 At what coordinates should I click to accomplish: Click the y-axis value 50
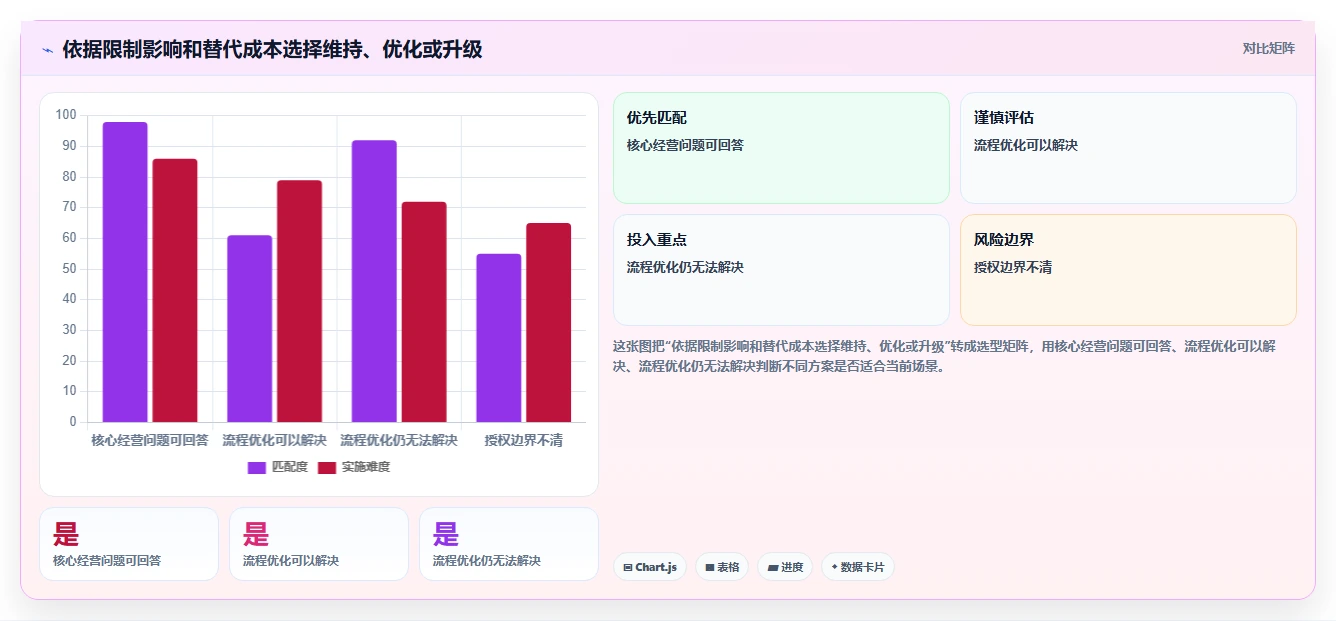(69, 268)
